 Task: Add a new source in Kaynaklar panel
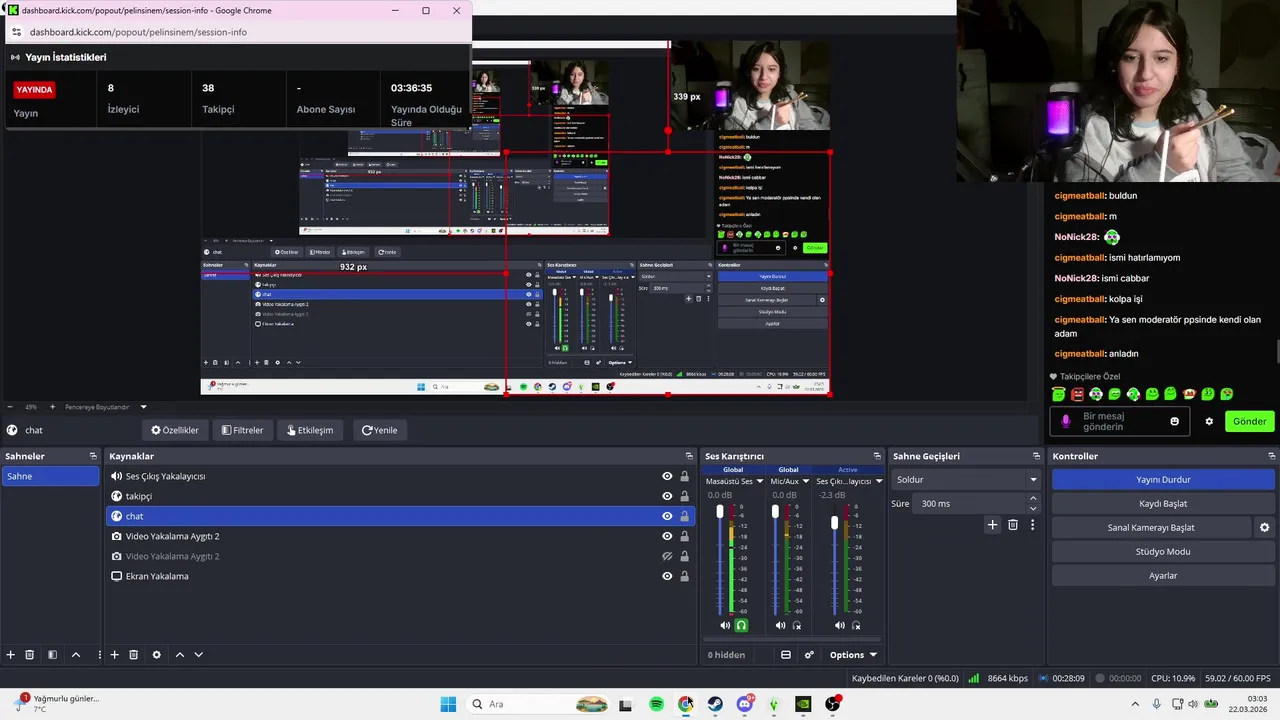pos(114,655)
